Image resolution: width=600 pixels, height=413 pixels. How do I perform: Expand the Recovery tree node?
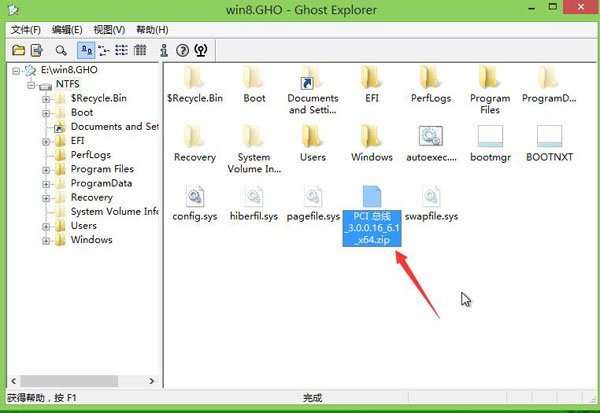pos(46,198)
